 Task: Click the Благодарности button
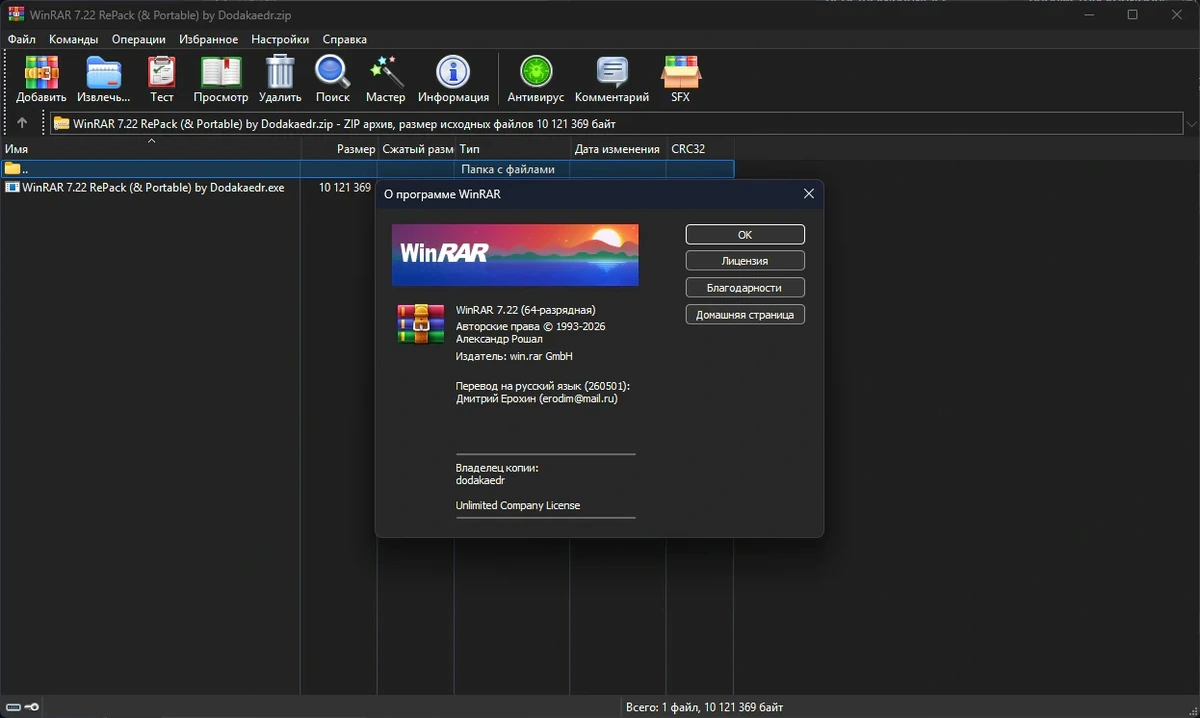pos(745,288)
